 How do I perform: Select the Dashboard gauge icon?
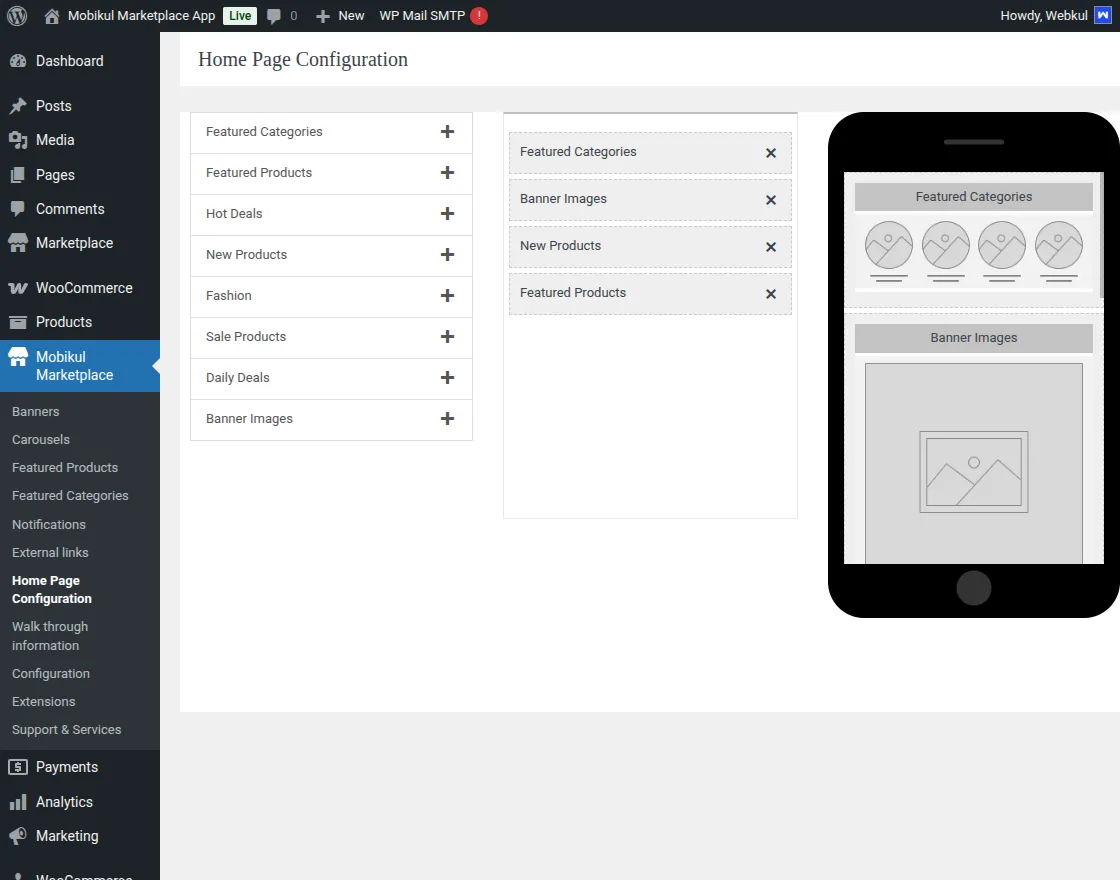coord(18,61)
